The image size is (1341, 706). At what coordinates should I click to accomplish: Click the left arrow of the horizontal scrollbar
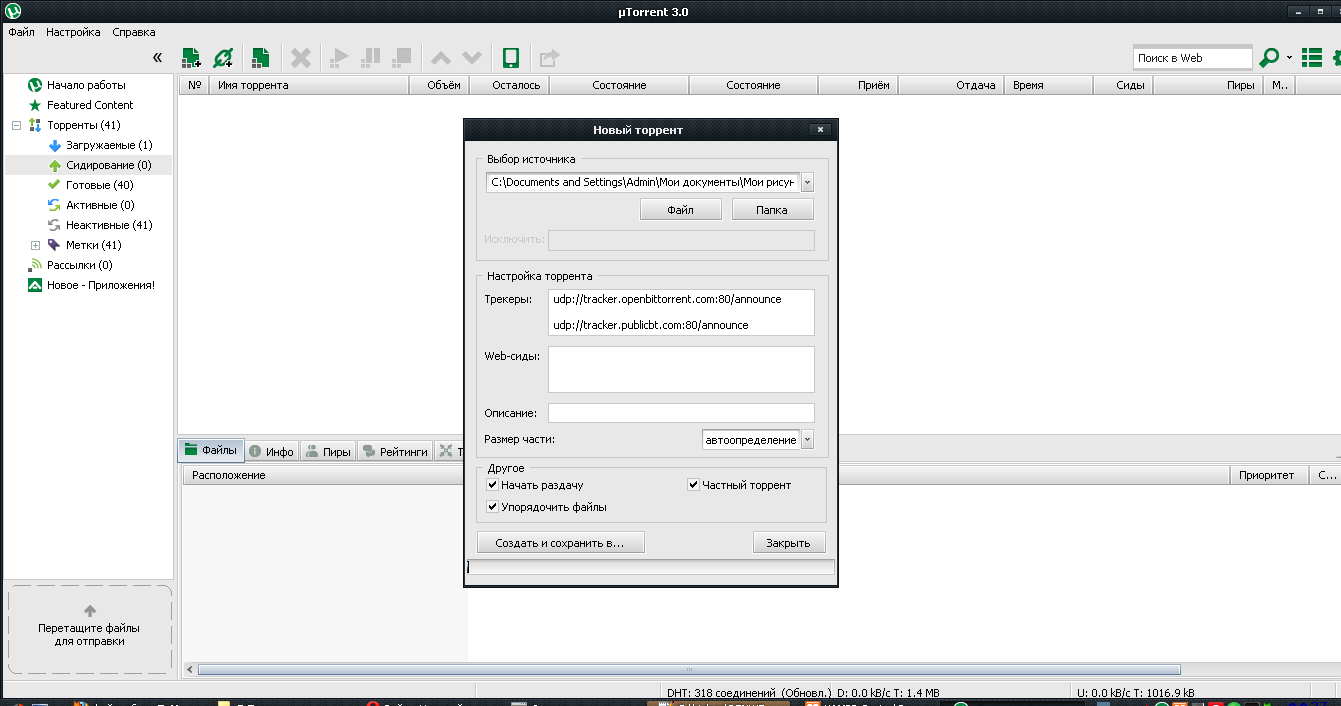coord(188,670)
